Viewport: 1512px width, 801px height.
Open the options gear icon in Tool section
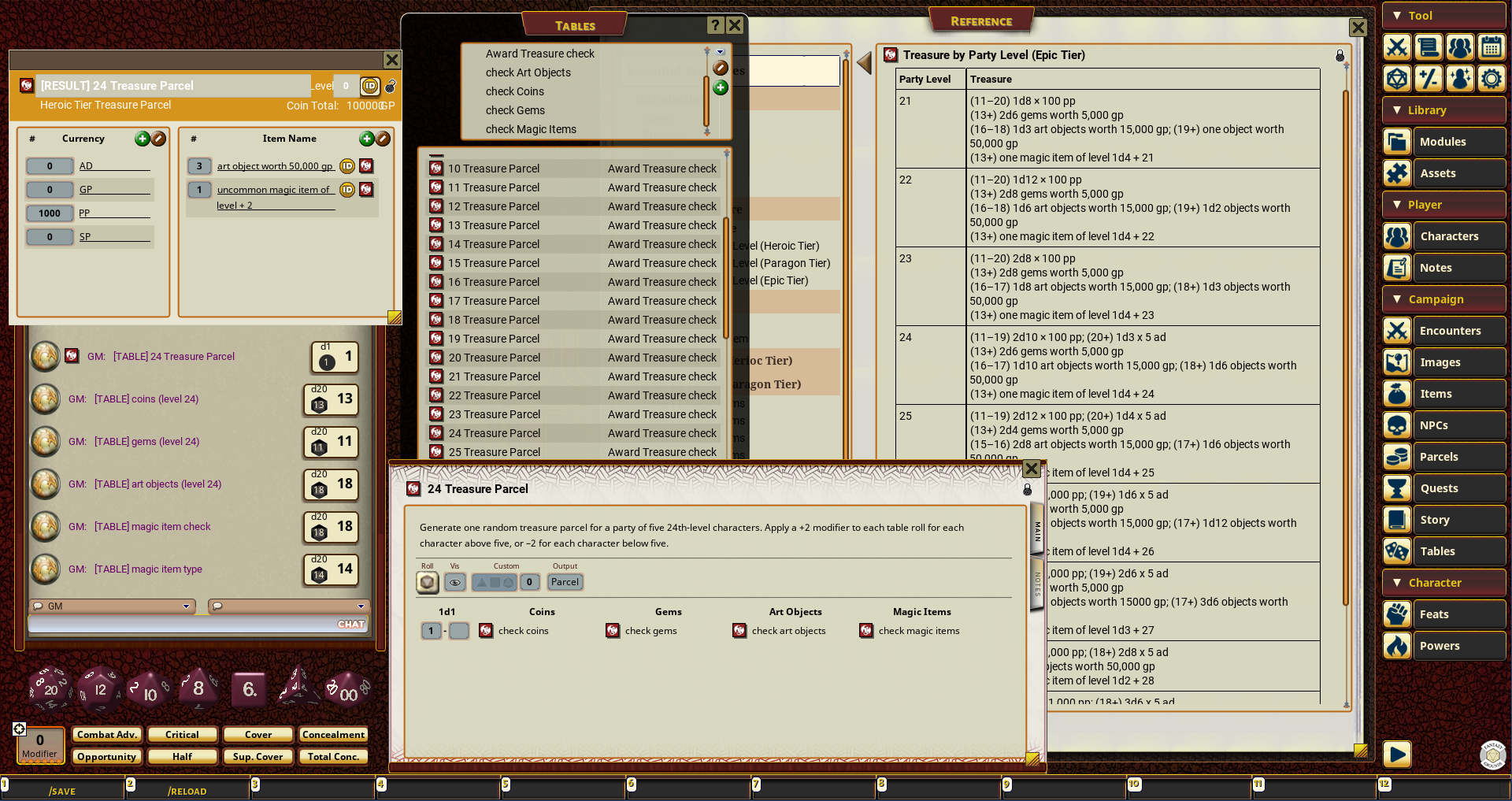click(x=1491, y=79)
